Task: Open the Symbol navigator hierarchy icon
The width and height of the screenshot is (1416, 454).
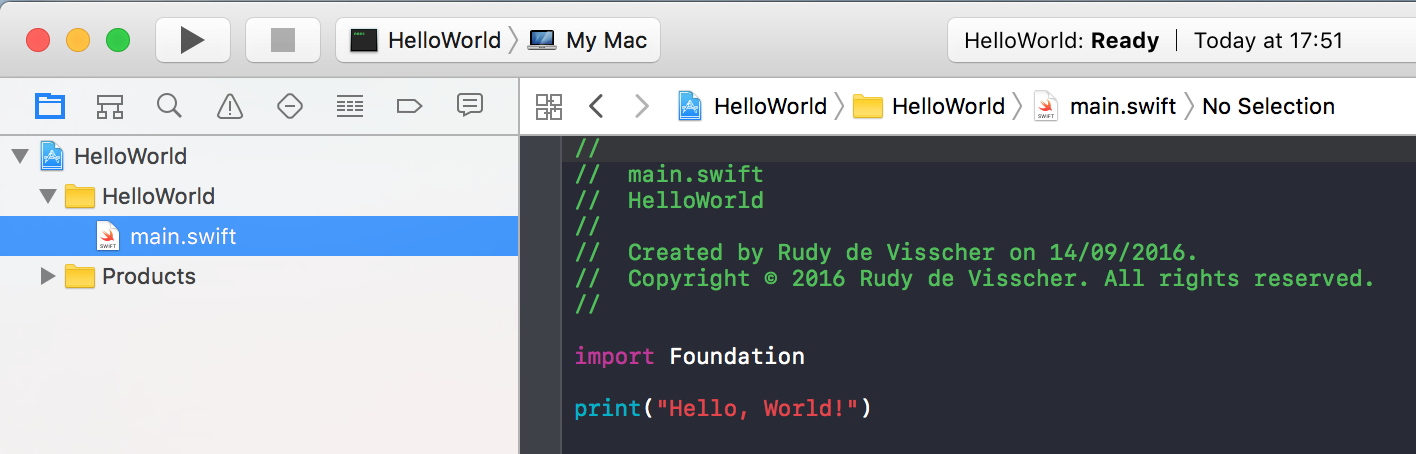Action: 109,106
